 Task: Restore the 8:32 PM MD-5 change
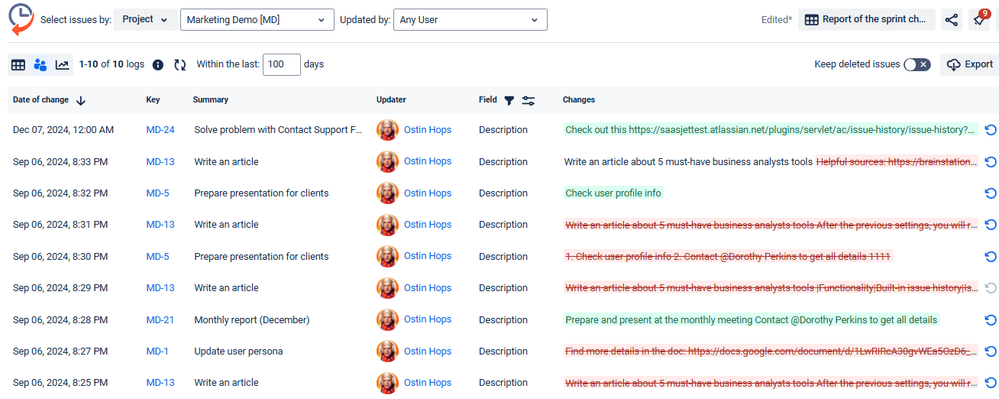tap(990, 193)
